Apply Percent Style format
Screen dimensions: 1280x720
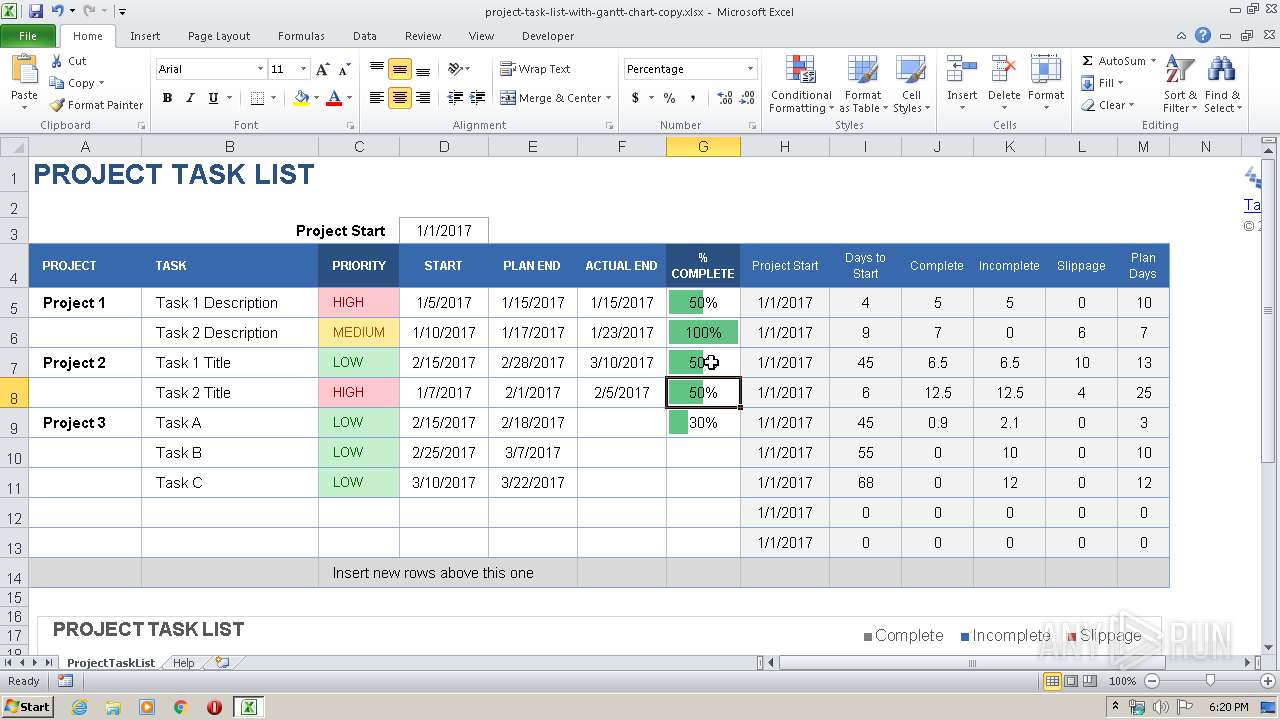point(669,98)
